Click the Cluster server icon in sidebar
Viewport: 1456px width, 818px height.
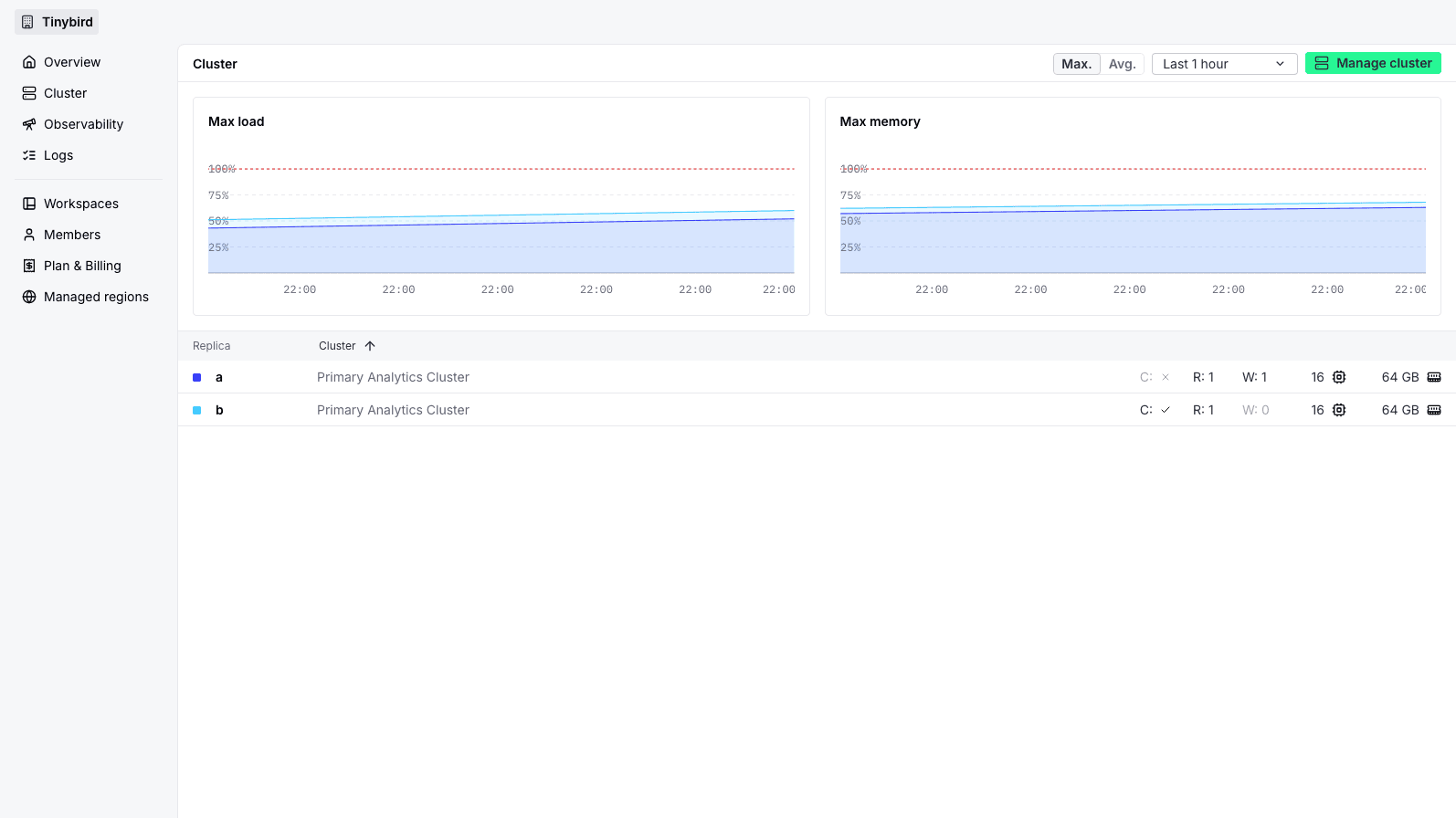pos(29,93)
